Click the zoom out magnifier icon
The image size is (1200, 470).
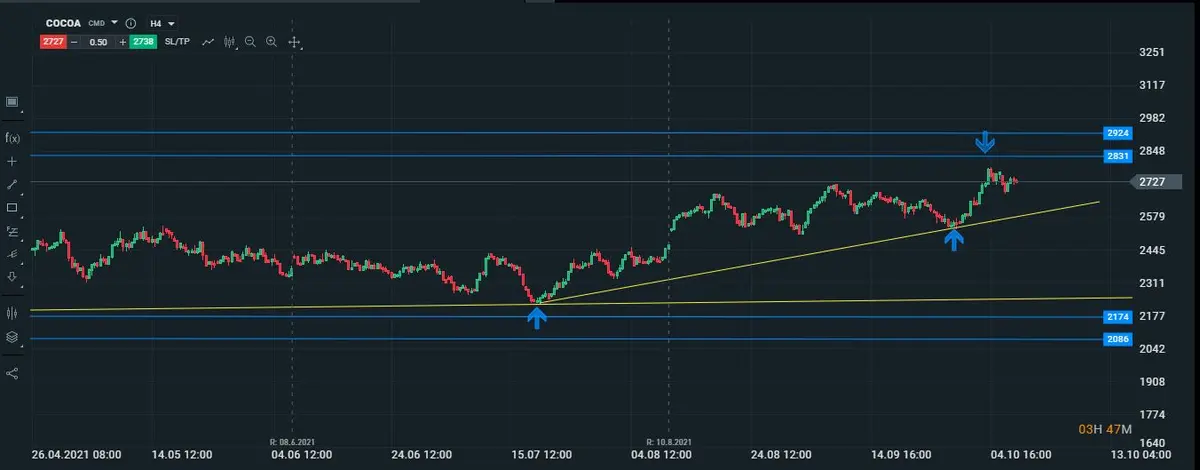click(x=250, y=42)
